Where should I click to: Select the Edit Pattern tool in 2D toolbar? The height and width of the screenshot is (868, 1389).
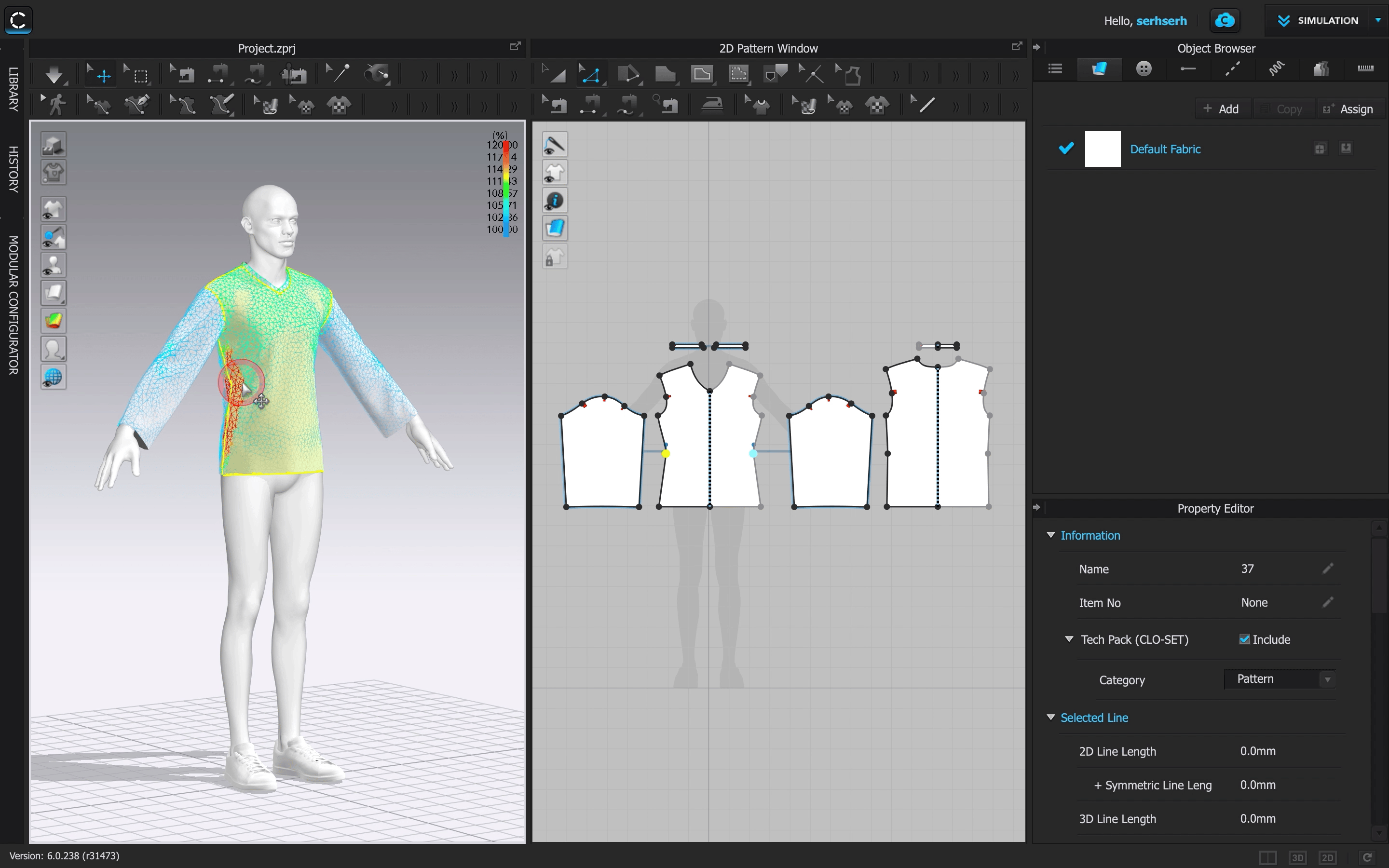click(x=591, y=75)
